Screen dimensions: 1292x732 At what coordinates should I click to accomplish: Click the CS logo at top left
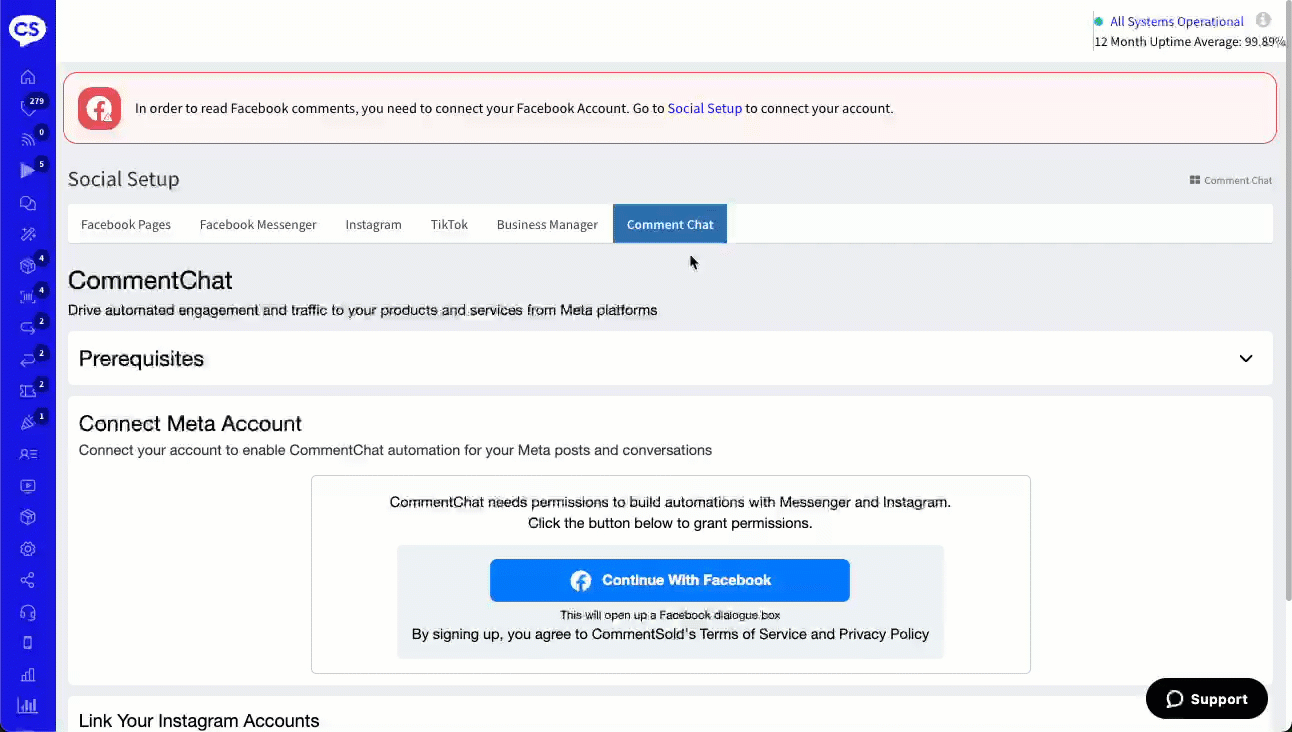coord(27,30)
